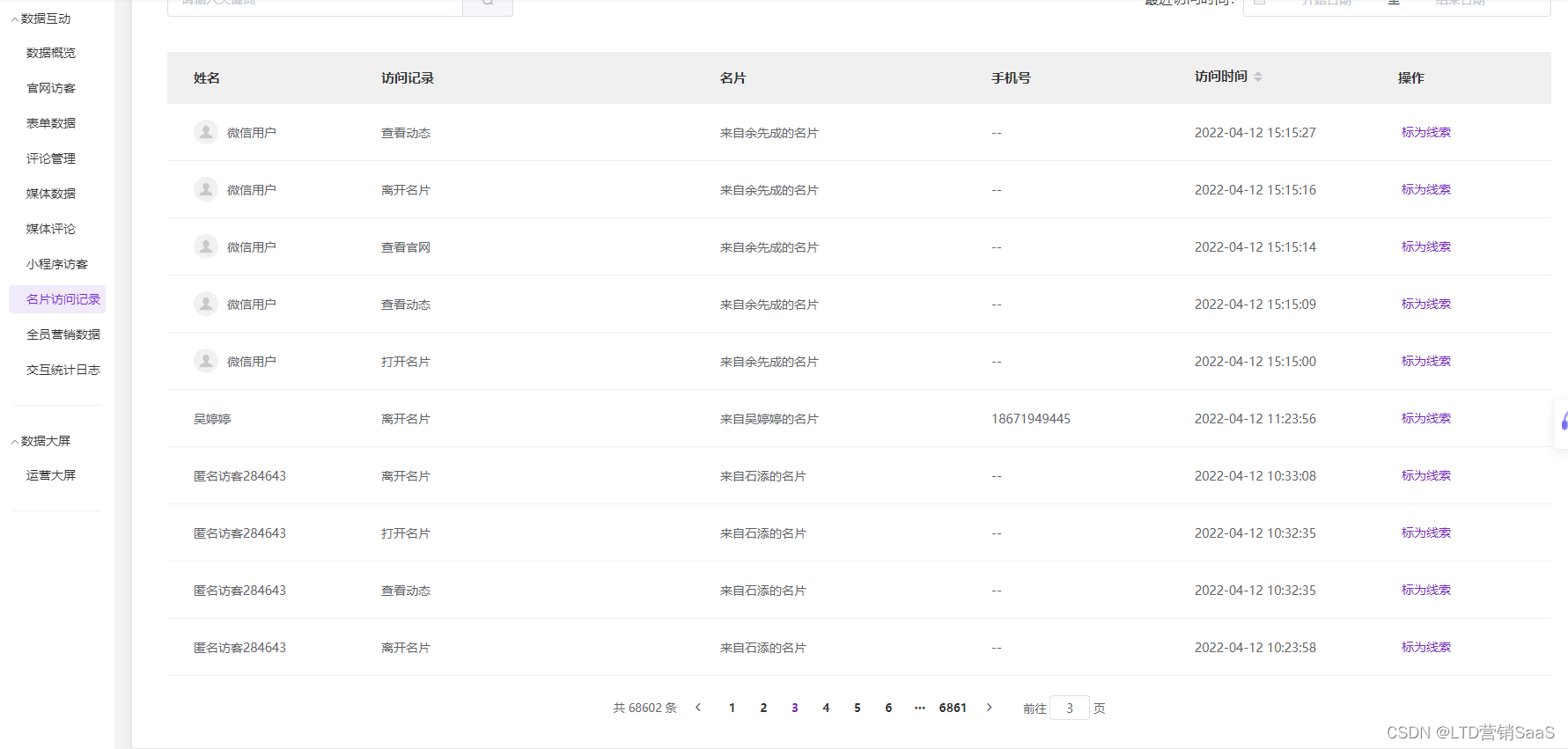The image size is (1568, 749).
Task: Click 来自吴婷婷的名片 cell
Action: pyautogui.click(x=769, y=419)
